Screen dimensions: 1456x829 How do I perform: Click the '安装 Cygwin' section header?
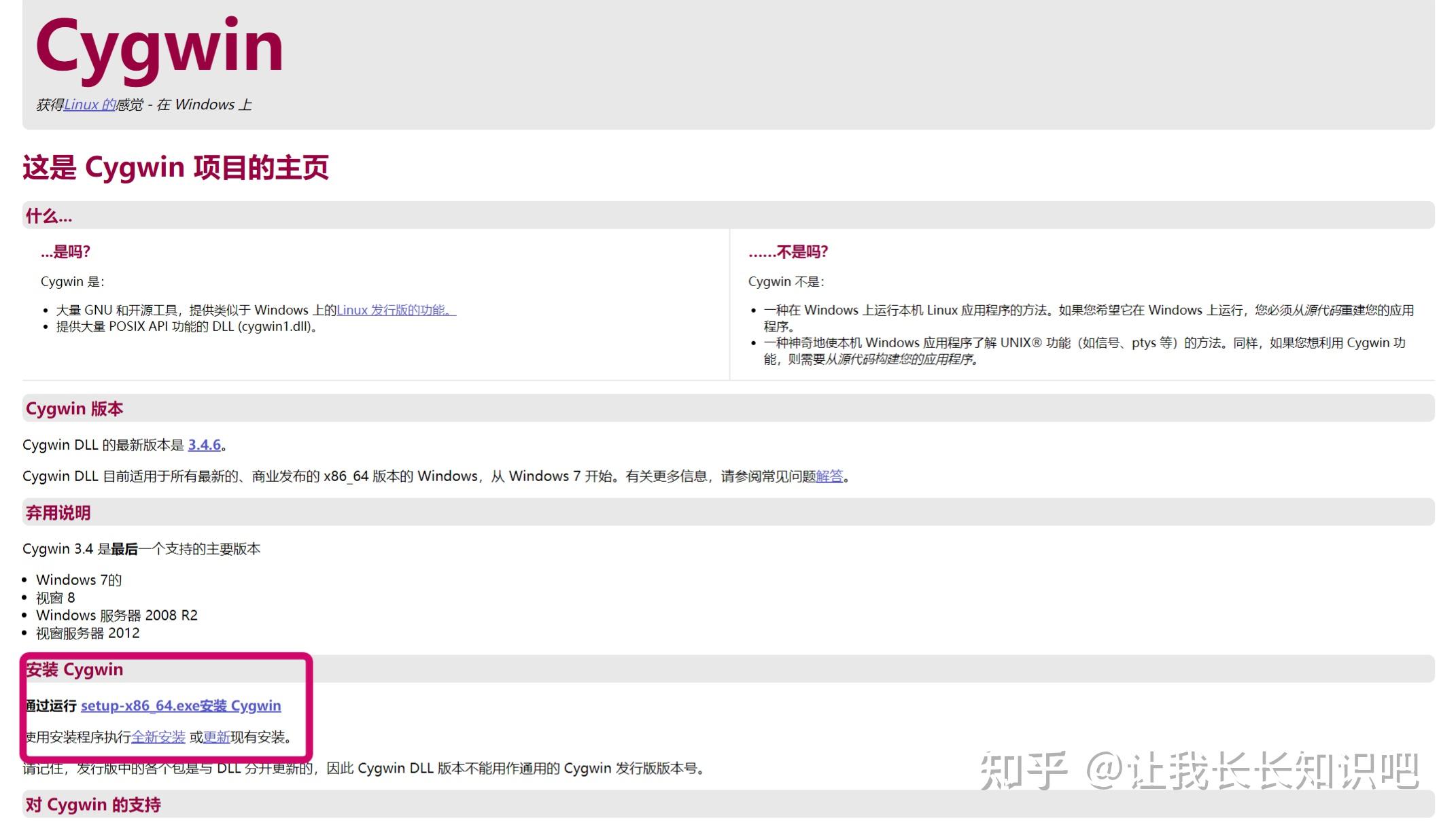pyautogui.click(x=74, y=669)
